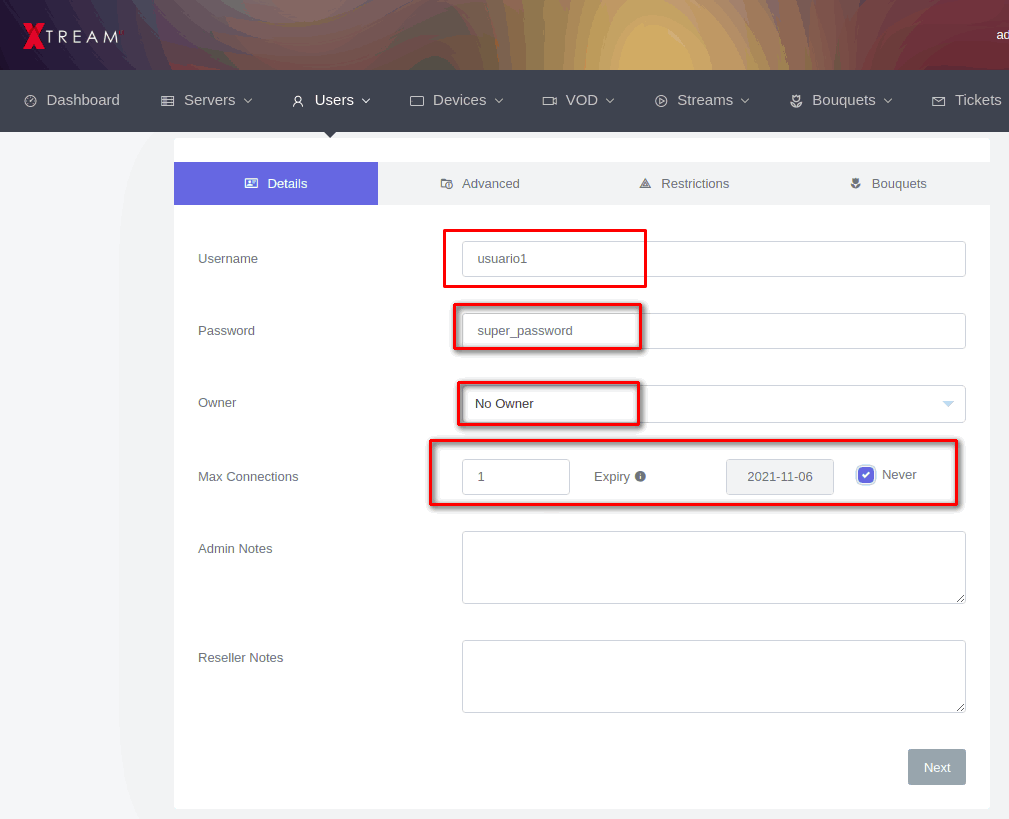Click the Expiry info icon
The image size is (1009, 819).
[x=641, y=476]
